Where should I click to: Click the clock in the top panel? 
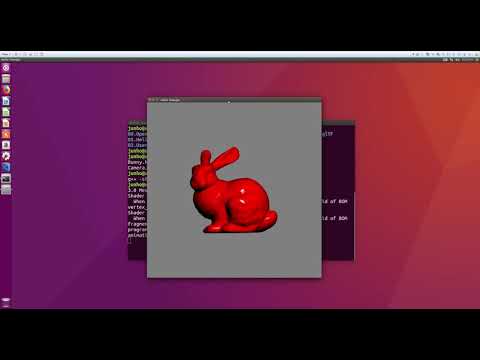pyautogui.click(x=467, y=60)
